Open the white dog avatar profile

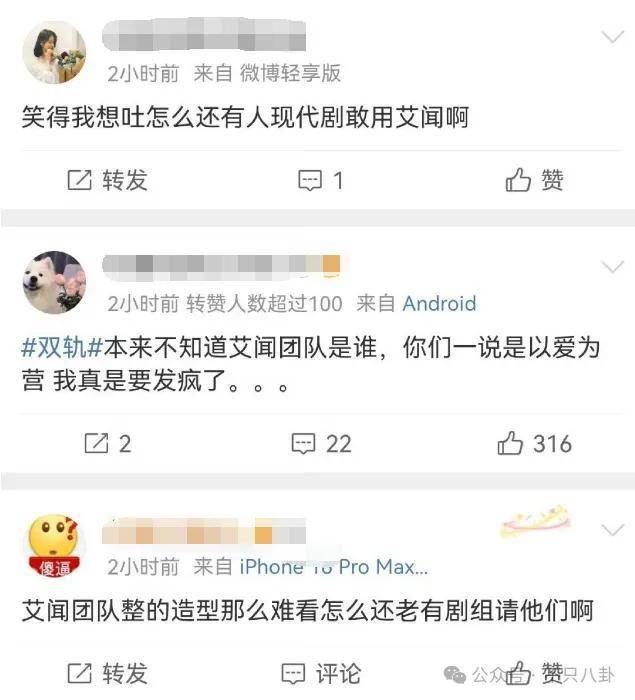54,283
